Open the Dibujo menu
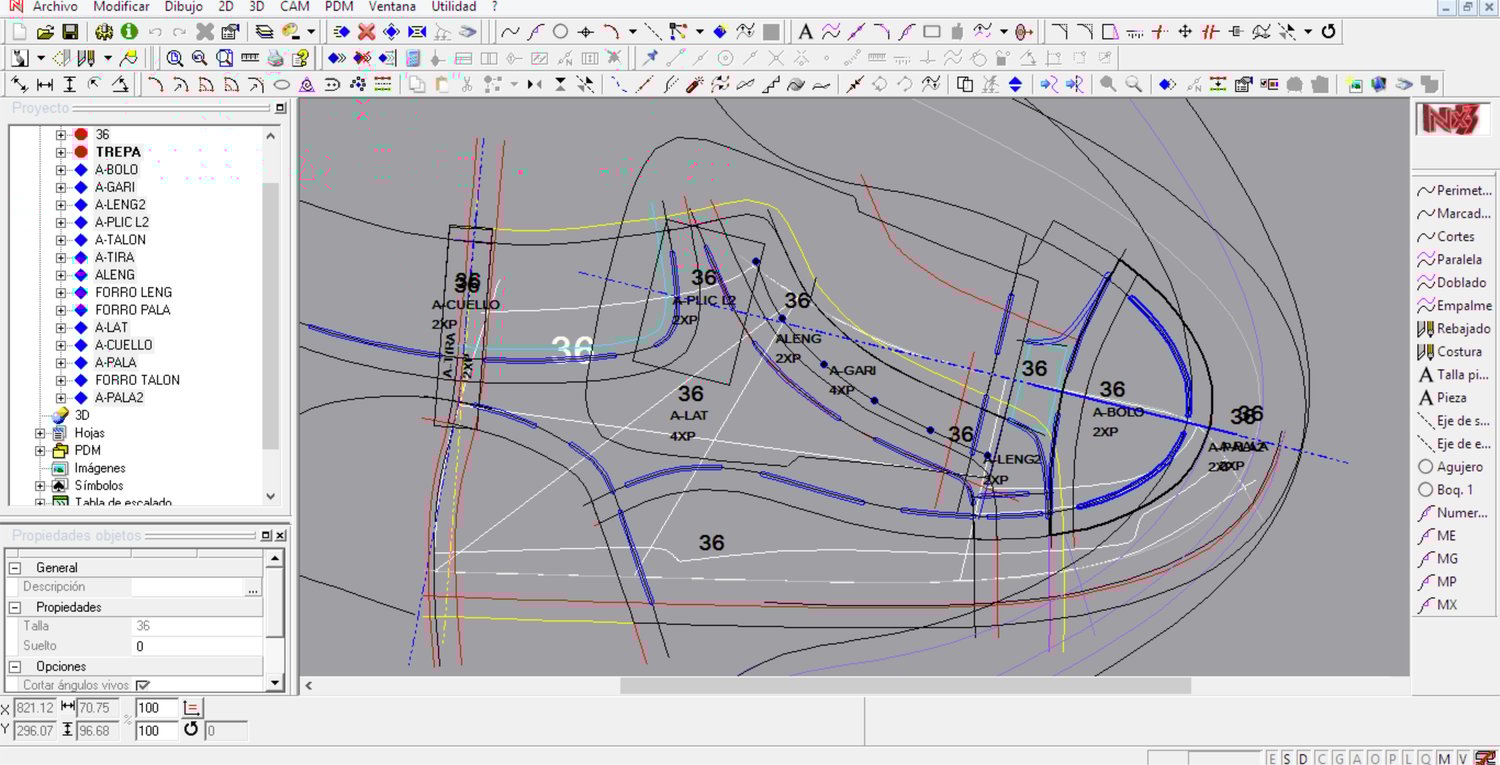The height and width of the screenshot is (765, 1500). (183, 7)
